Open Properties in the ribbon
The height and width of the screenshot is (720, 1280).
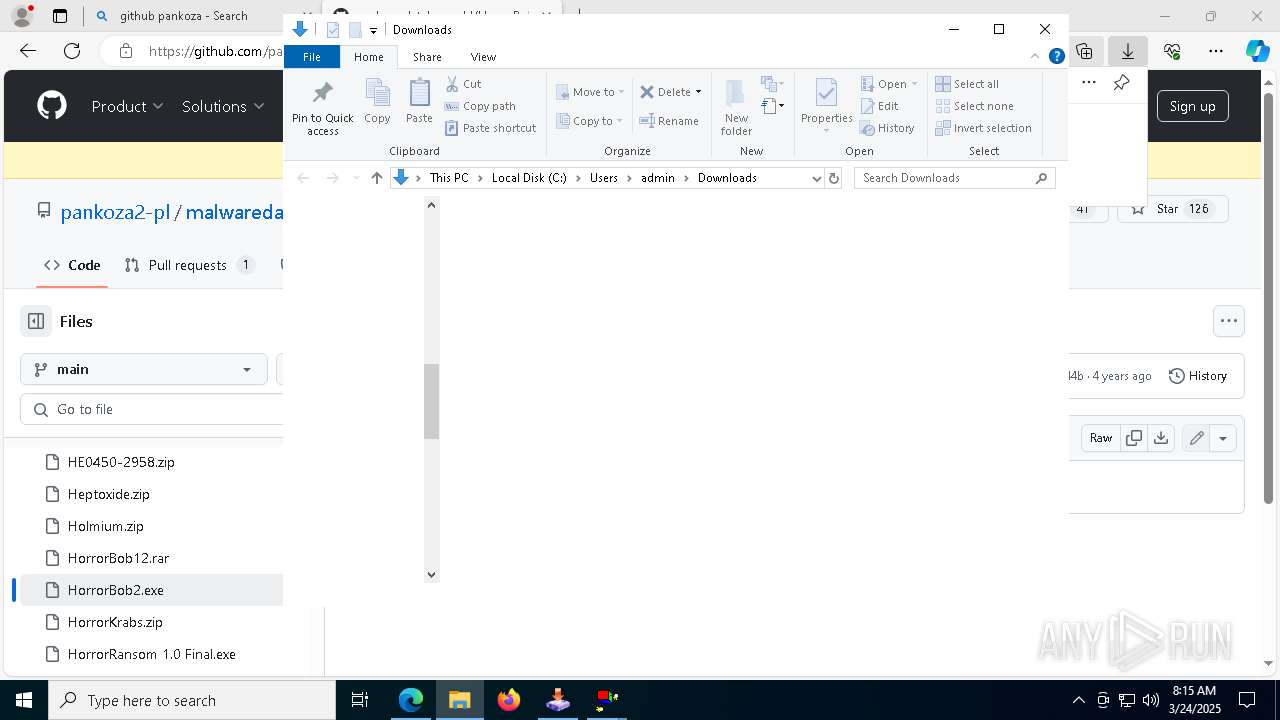click(826, 107)
